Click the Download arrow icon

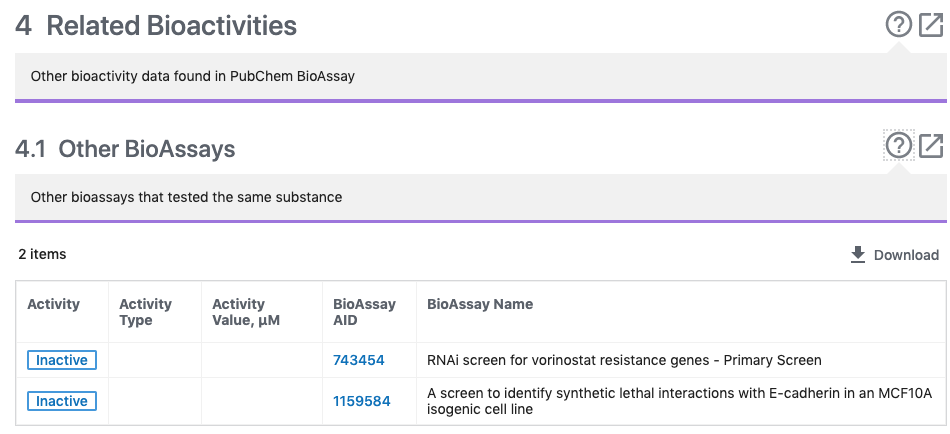tap(858, 255)
